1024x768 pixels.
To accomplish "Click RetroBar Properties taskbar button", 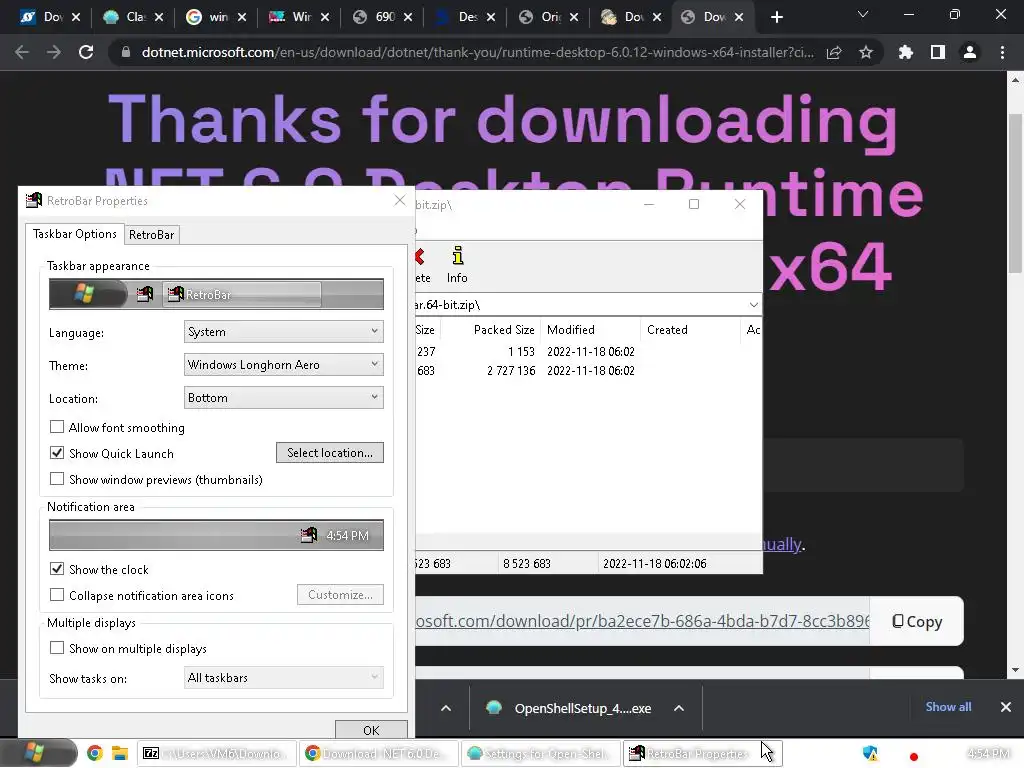I will [x=703, y=754].
